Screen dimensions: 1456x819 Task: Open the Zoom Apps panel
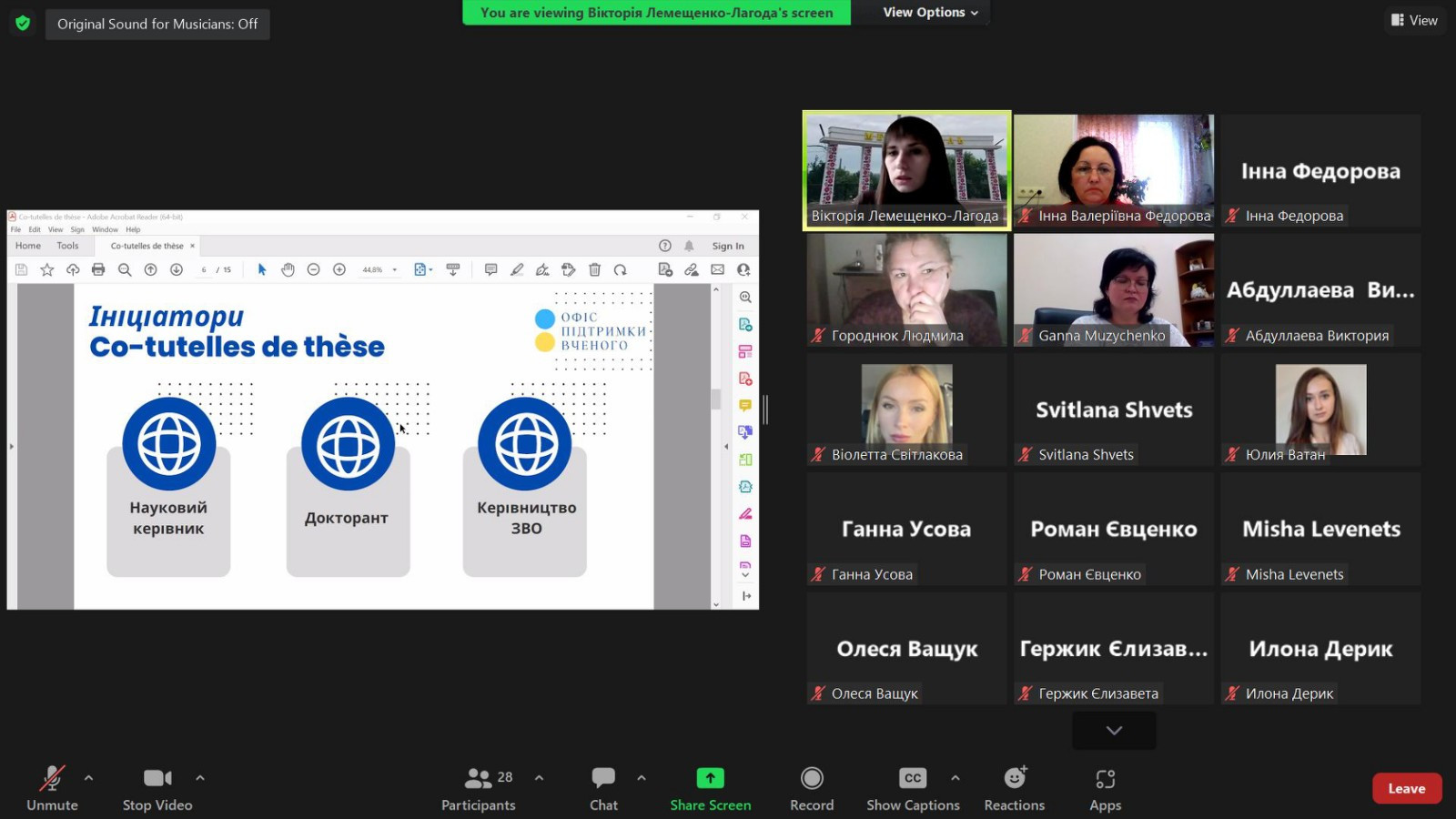click(x=1105, y=789)
